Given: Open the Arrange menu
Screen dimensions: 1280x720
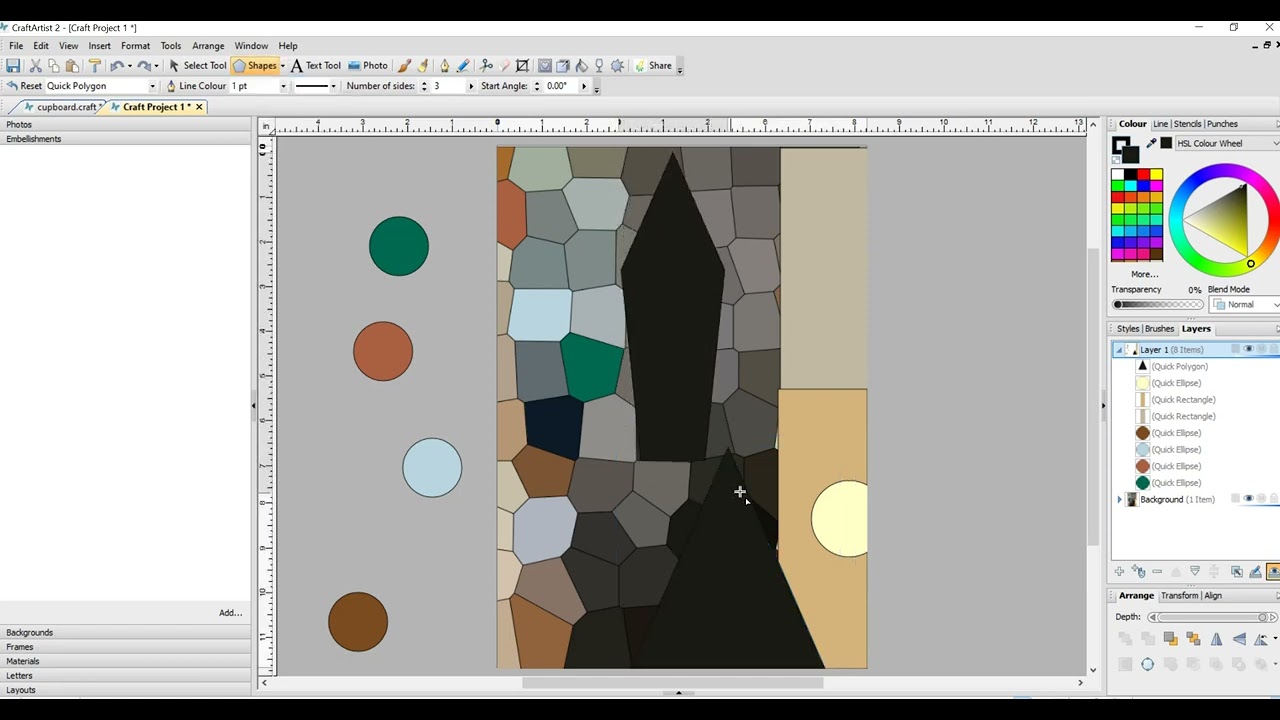Looking at the screenshot, I should tap(208, 46).
